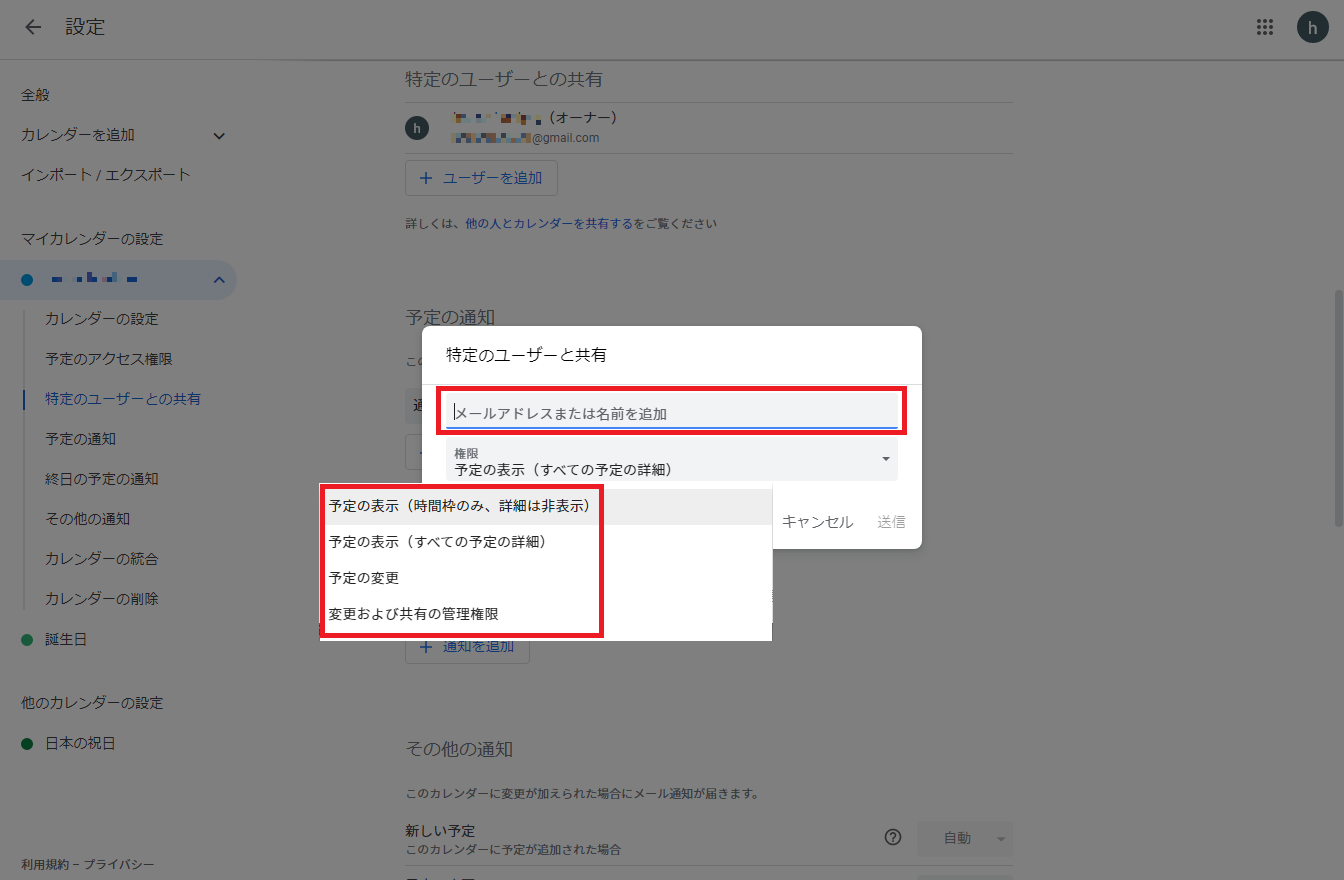The height and width of the screenshot is (880, 1344).
Task: Open the 自動 dropdown for 新しい予定
Action: point(965,838)
